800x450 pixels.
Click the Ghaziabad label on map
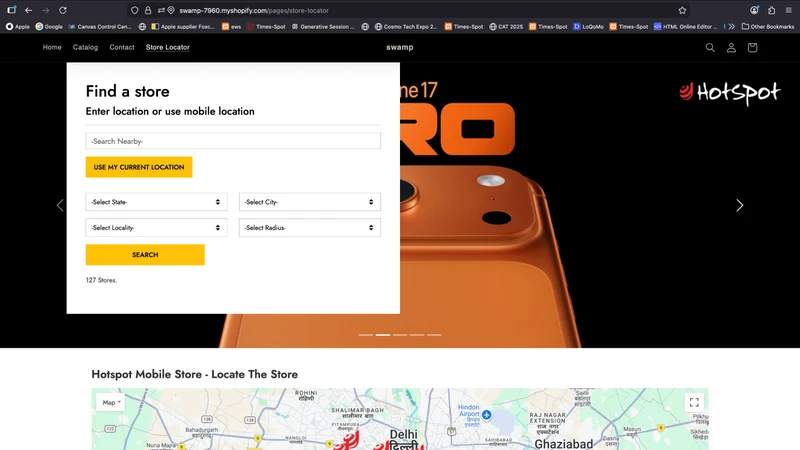tap(564, 444)
